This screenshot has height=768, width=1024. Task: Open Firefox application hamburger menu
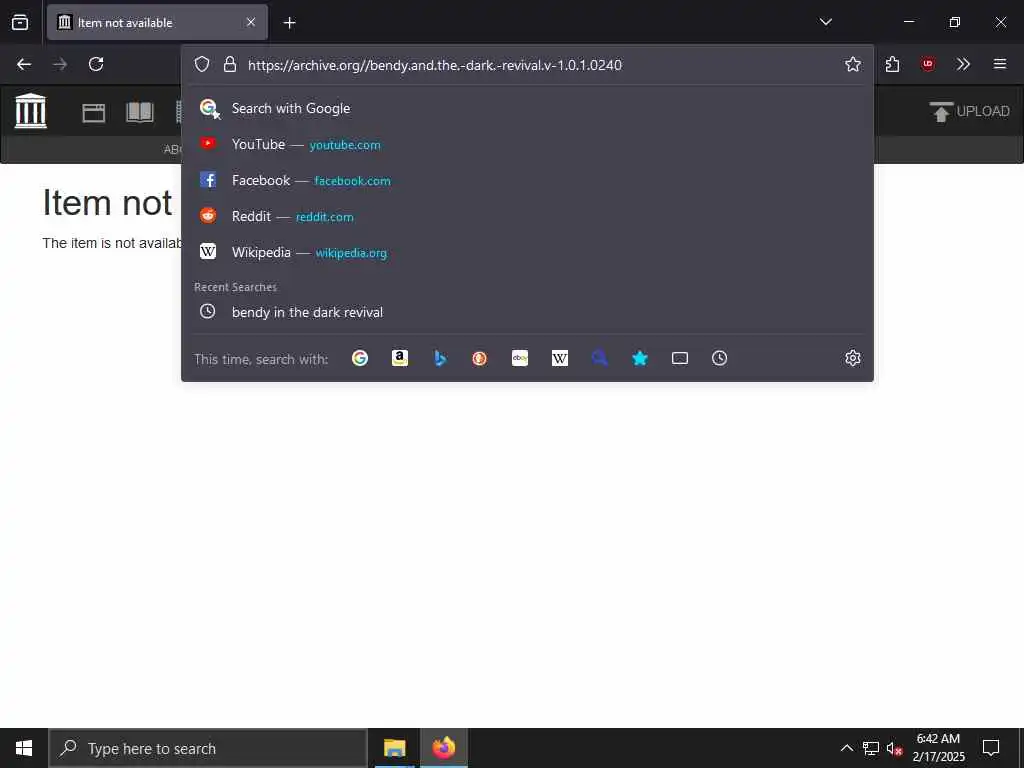tap(1000, 64)
